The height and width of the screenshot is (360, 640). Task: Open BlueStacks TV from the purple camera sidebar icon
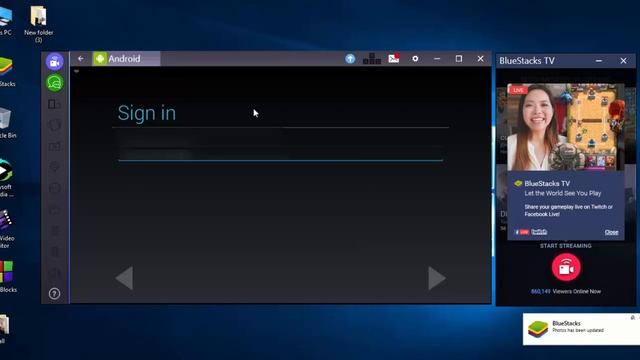tap(54, 62)
